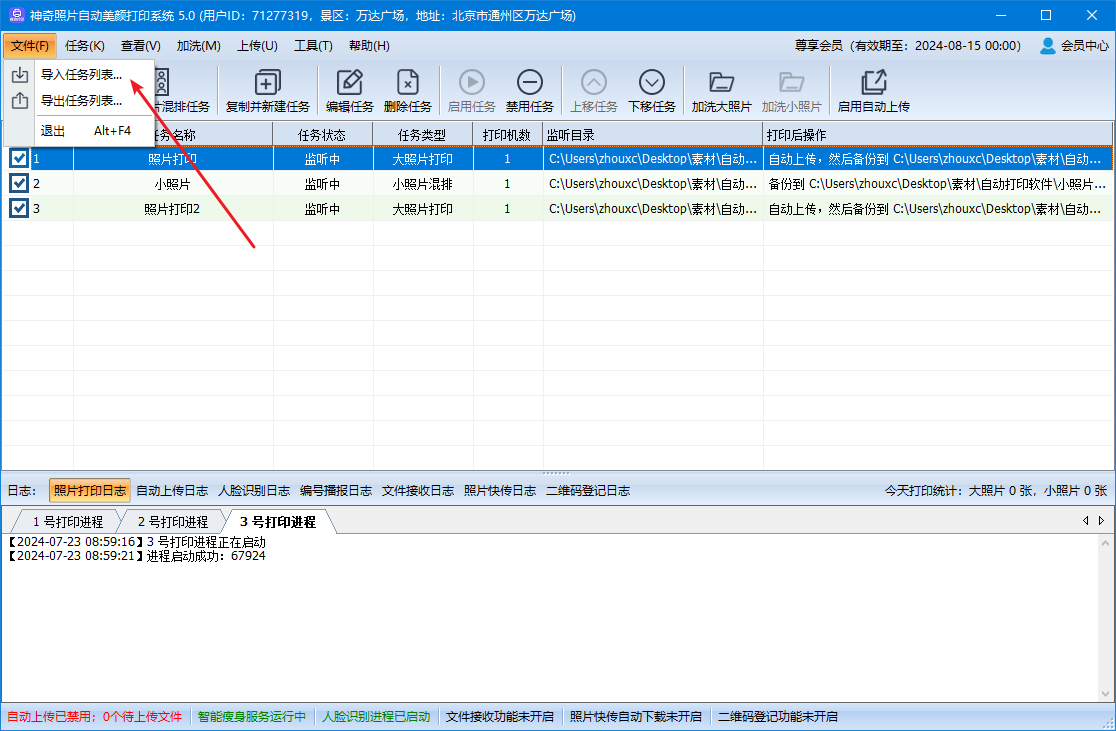Switch to the 1 号打印进程 tab
The width and height of the screenshot is (1116, 731).
tap(67, 522)
